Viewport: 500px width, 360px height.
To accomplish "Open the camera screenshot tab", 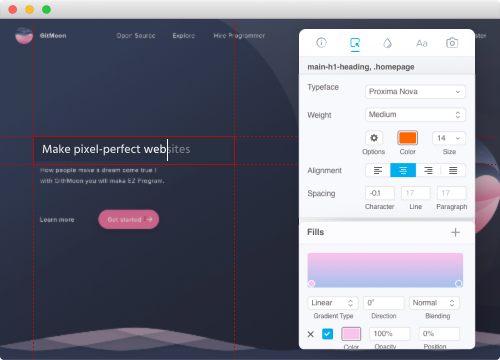I will [x=452, y=43].
